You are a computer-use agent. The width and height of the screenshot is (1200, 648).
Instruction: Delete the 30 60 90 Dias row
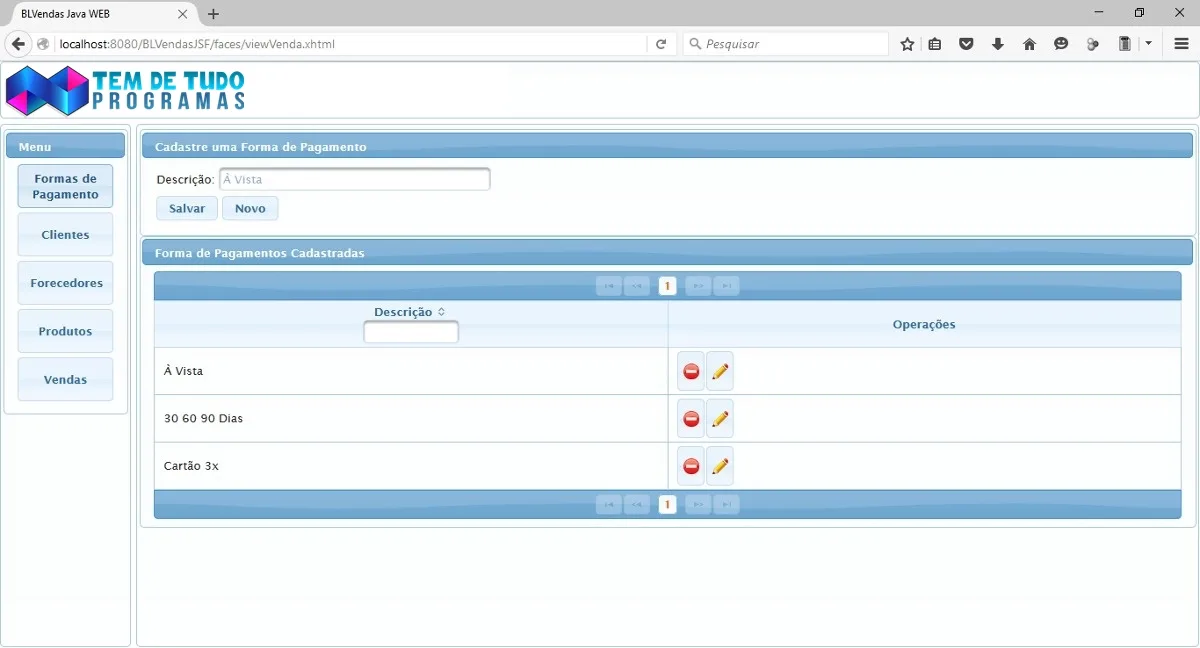pos(691,419)
